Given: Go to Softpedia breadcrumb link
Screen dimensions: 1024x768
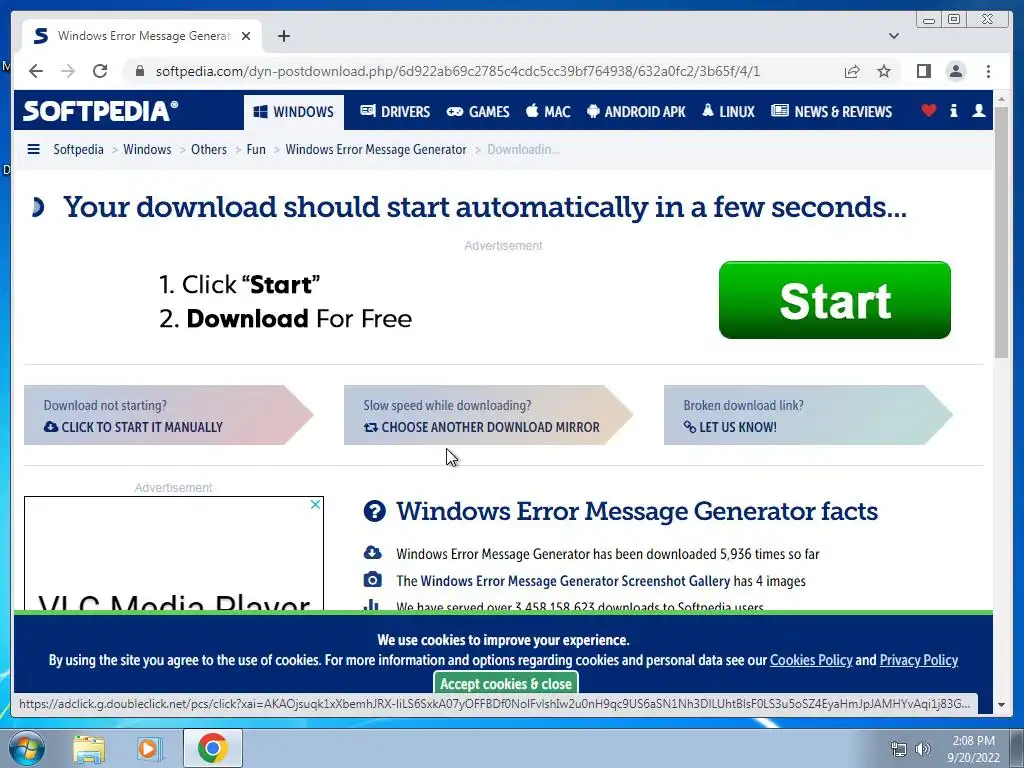Looking at the screenshot, I should (78, 150).
